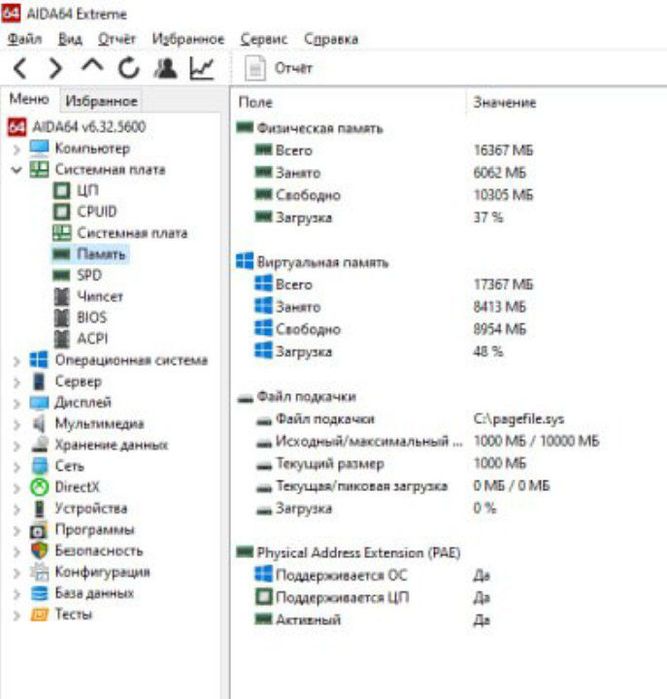Switch to the Избранное tab in the sidebar
The image size is (667, 699).
tap(101, 101)
